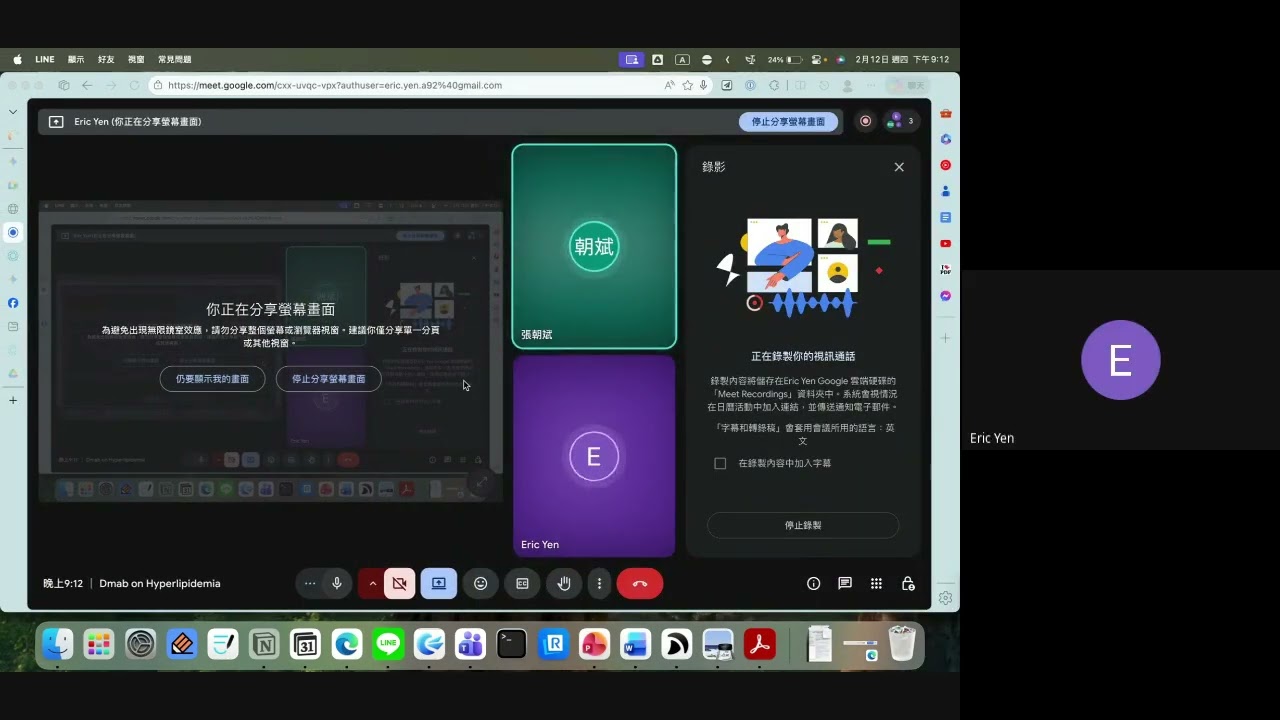Open the 顯示 menu
1280x720 pixels.
[x=76, y=59]
